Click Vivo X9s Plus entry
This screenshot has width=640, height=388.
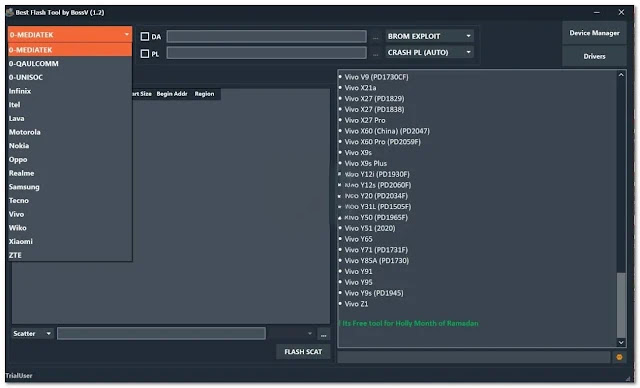click(366, 163)
